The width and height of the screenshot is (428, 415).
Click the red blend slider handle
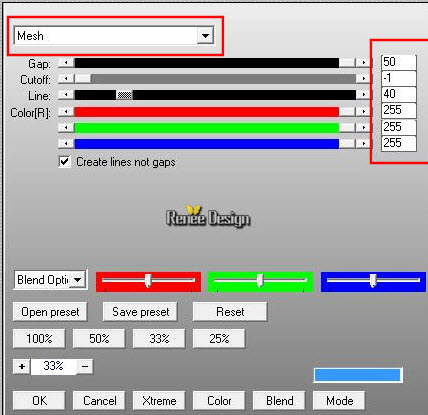click(x=148, y=281)
